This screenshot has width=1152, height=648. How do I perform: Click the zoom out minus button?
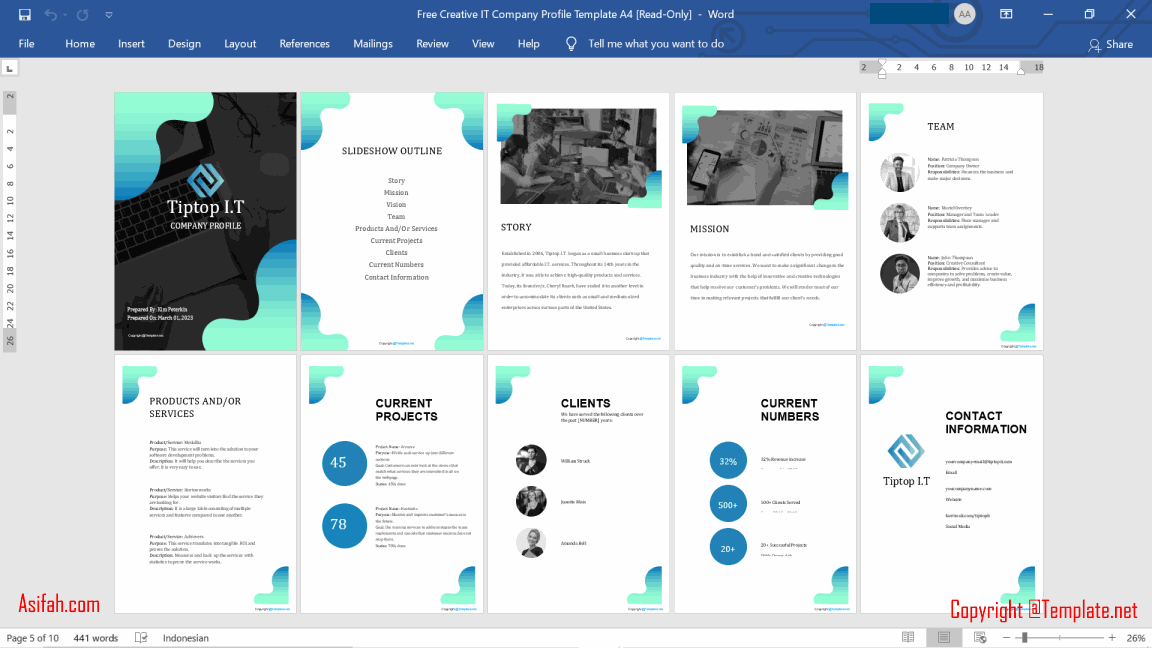coord(1006,638)
